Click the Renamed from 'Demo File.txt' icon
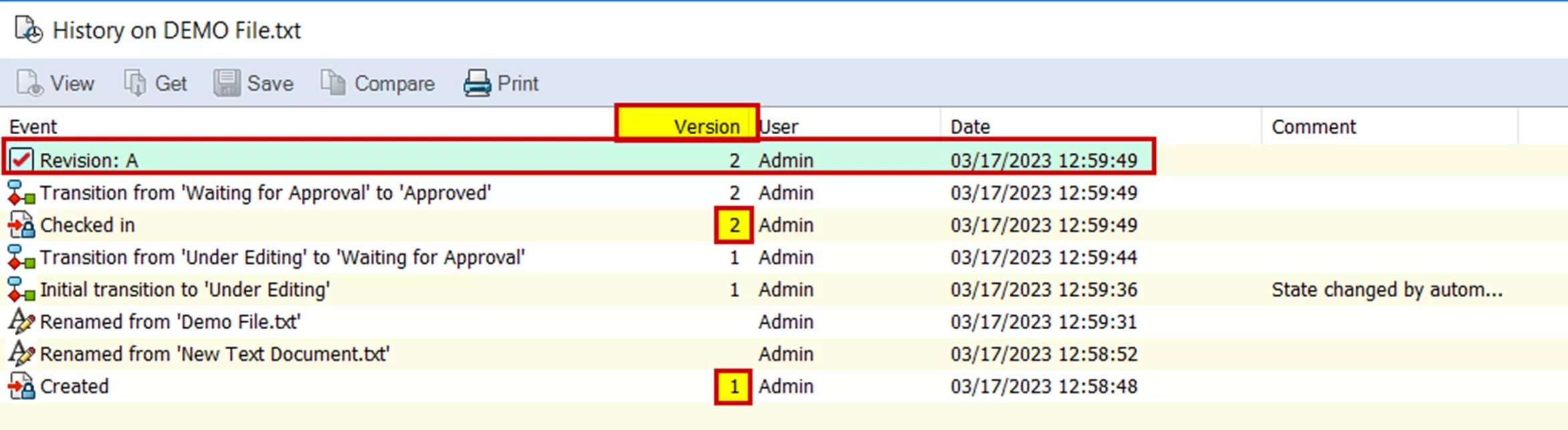 21,322
